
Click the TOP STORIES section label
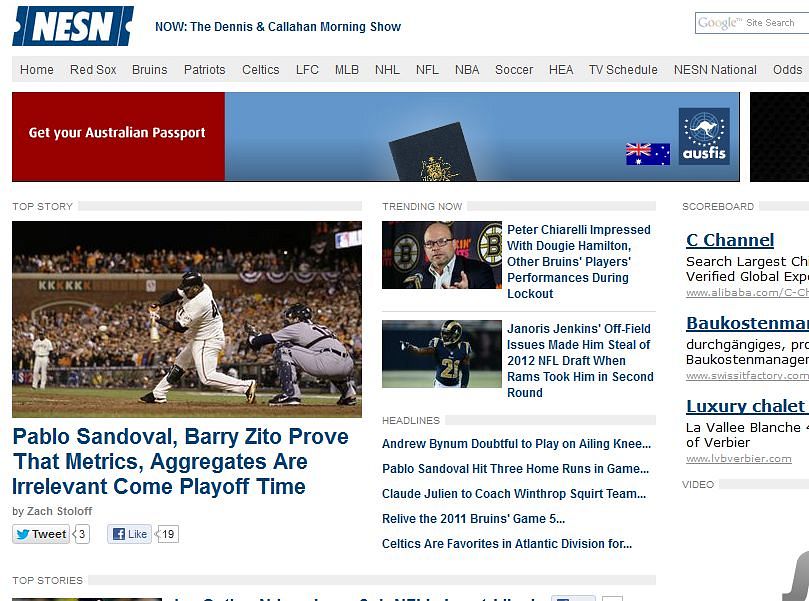[47, 580]
